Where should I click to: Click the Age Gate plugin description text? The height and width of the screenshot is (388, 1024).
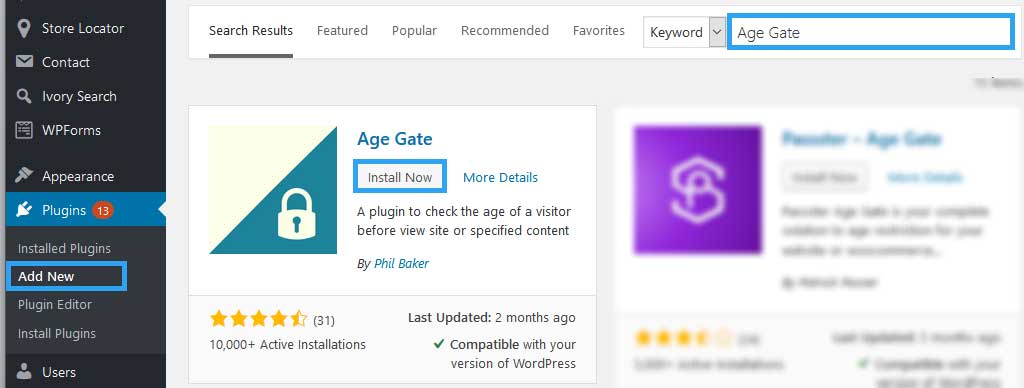(x=464, y=221)
